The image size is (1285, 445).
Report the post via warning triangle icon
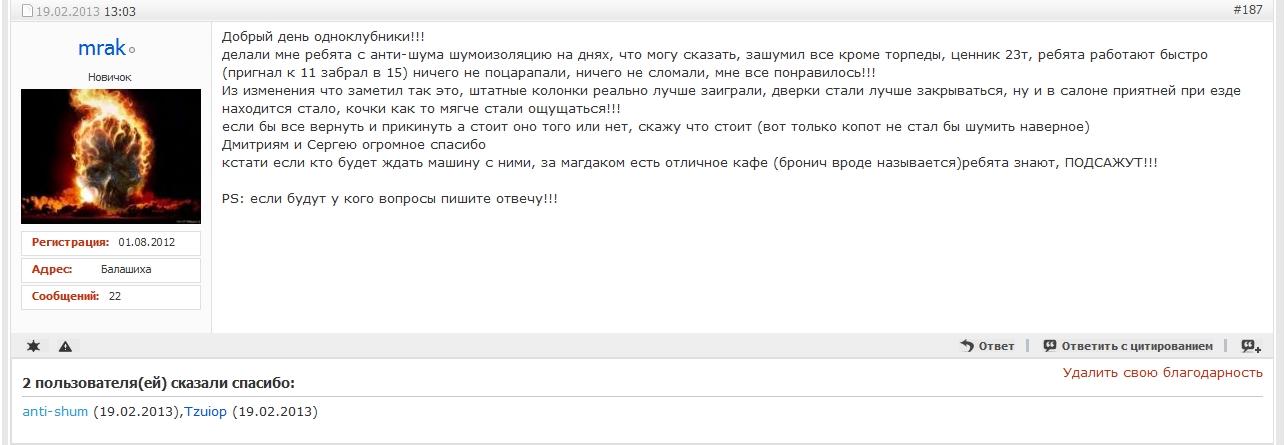(x=65, y=346)
